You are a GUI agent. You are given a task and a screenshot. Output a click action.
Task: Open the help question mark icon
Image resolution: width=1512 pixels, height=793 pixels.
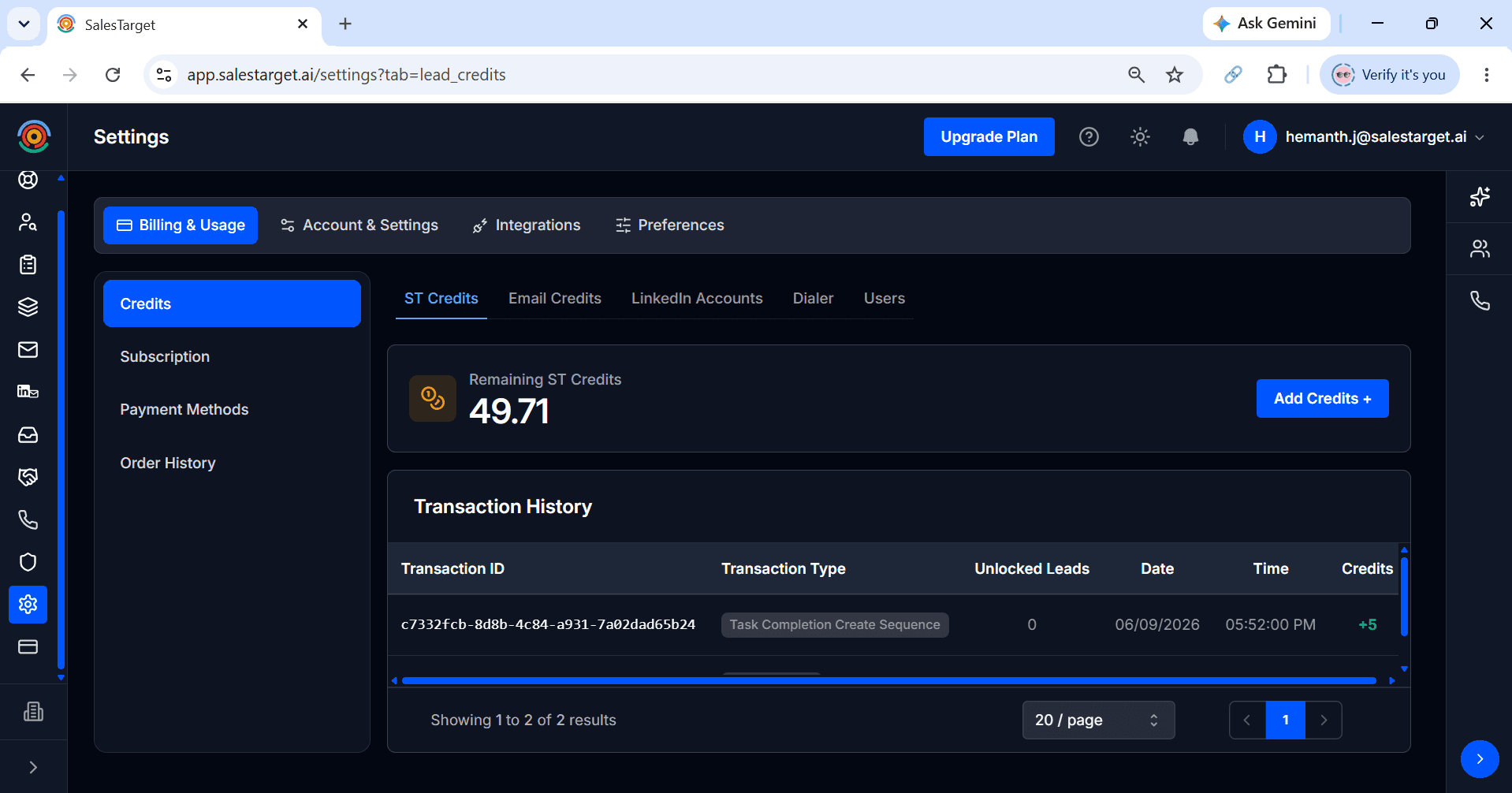click(1089, 137)
